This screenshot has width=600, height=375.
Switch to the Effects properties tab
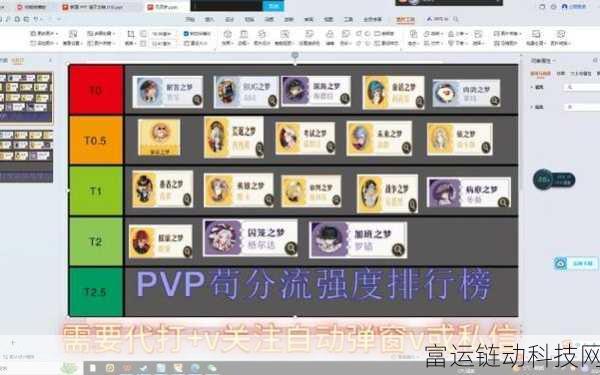(561, 73)
